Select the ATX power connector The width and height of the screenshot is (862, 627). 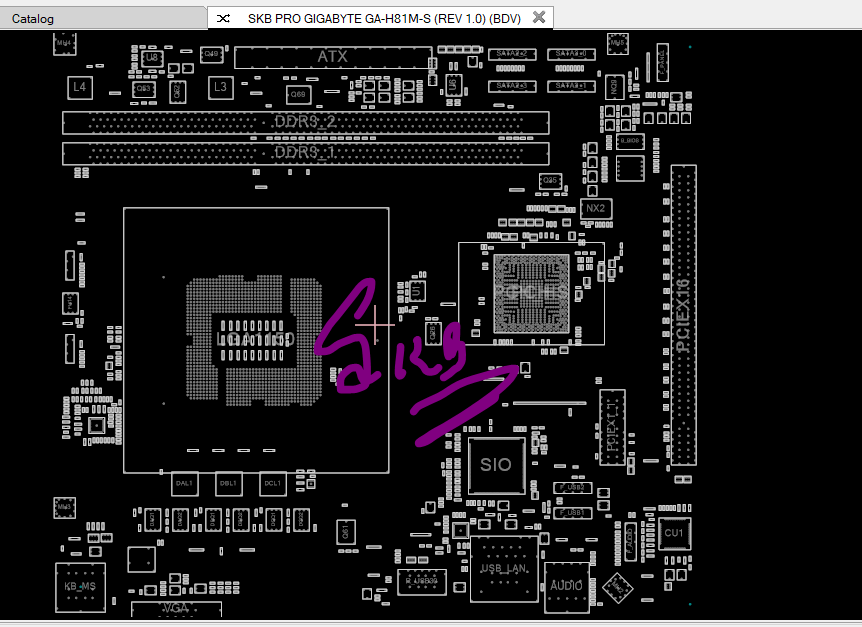333,57
